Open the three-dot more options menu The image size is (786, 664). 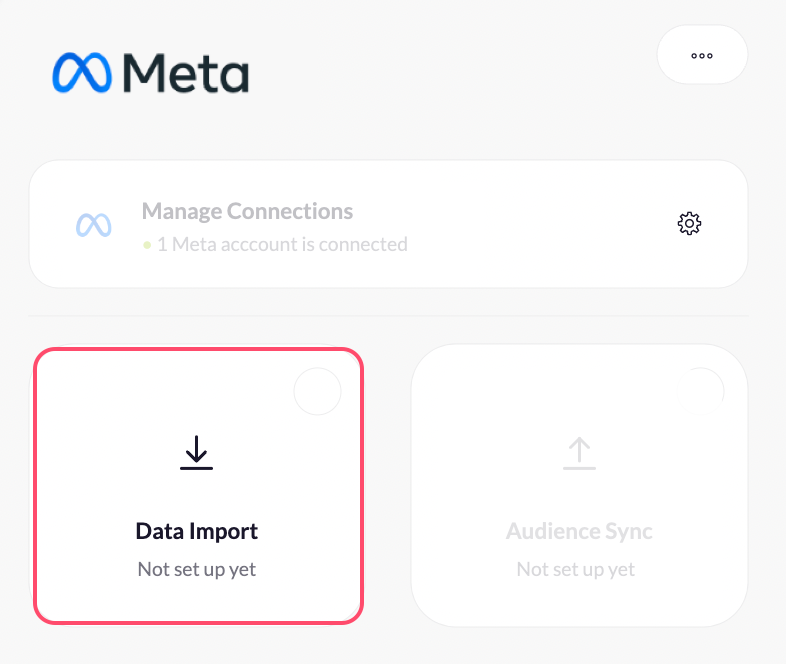(x=702, y=55)
